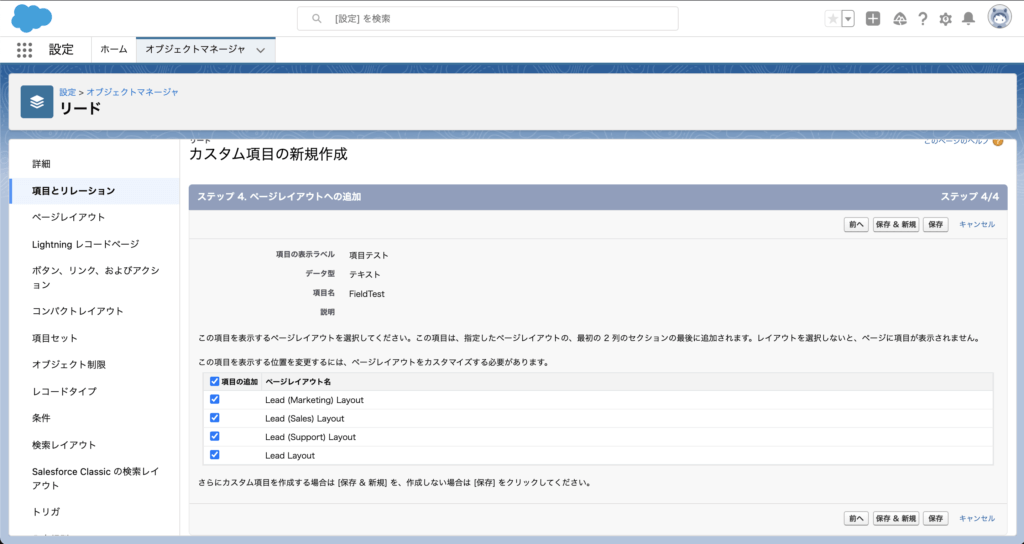1024x544 pixels.
Task: Open コンパクトレイアウト sidebar item
Action: point(78,311)
